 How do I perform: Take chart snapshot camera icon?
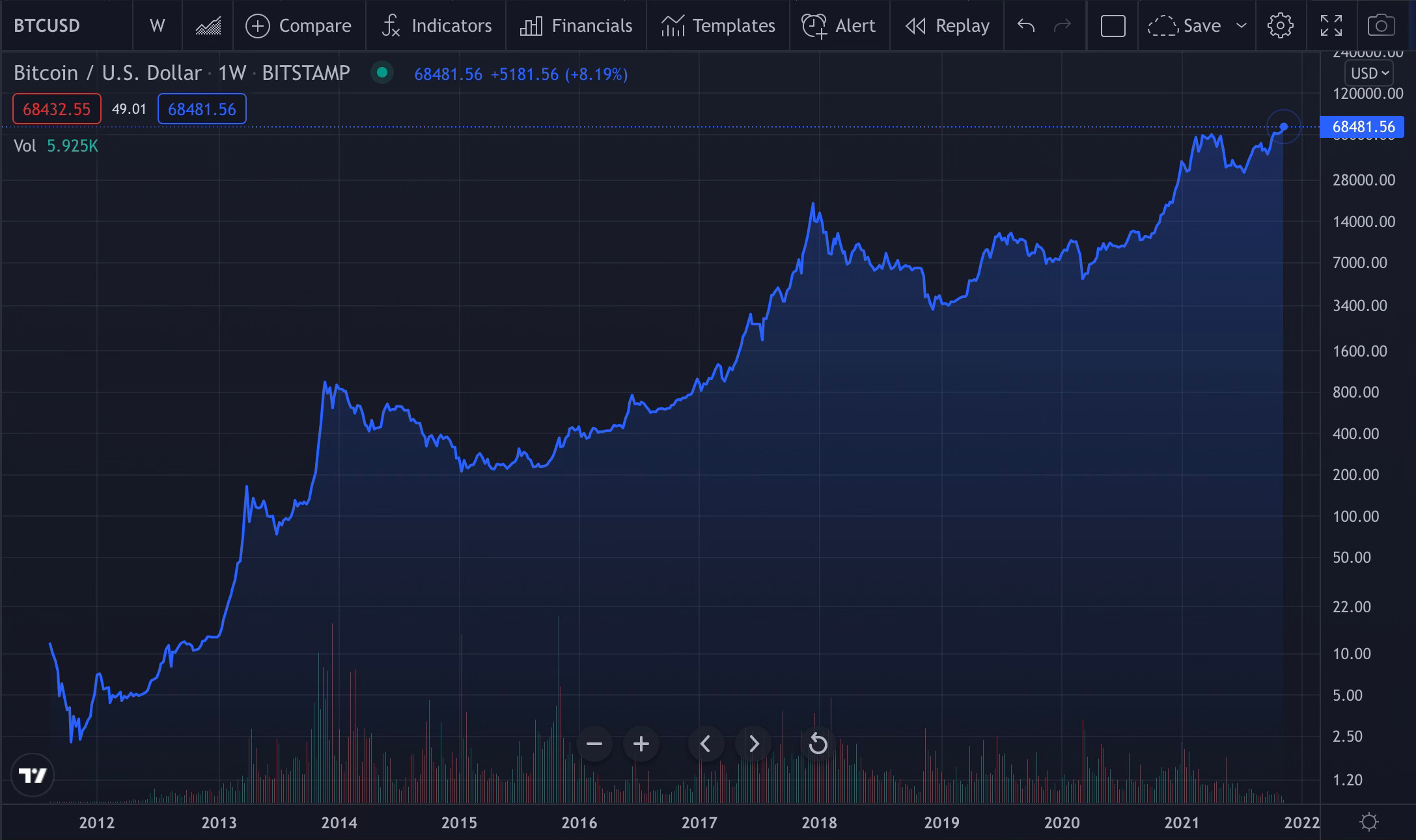tap(1381, 26)
